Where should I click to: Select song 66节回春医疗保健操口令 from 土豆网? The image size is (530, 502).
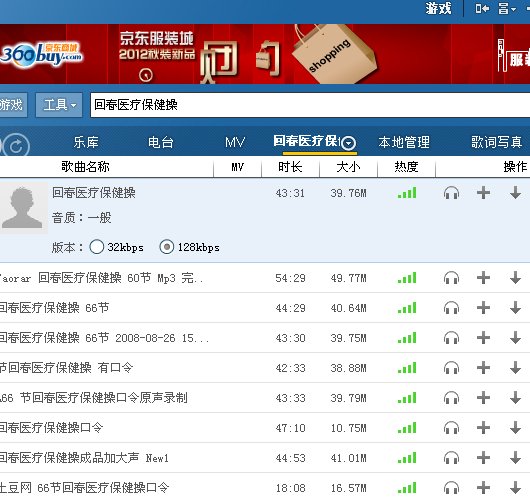(x=85, y=487)
